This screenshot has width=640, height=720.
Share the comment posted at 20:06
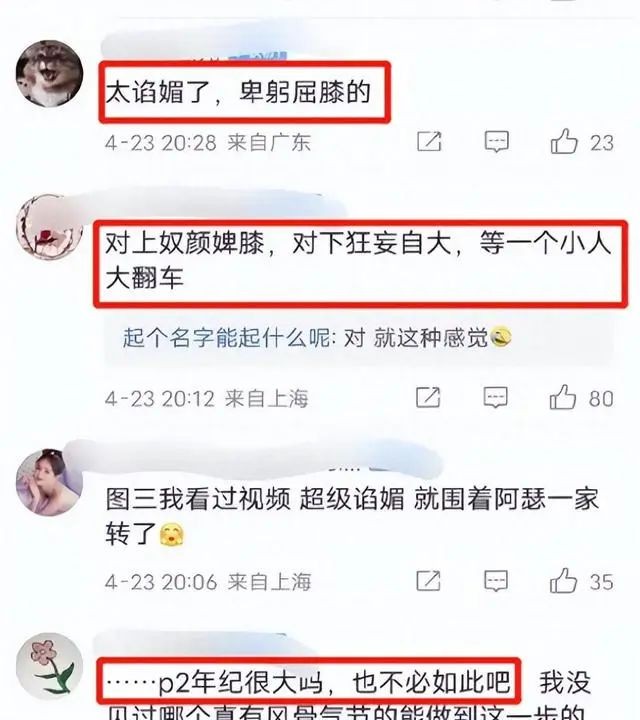tap(428, 581)
